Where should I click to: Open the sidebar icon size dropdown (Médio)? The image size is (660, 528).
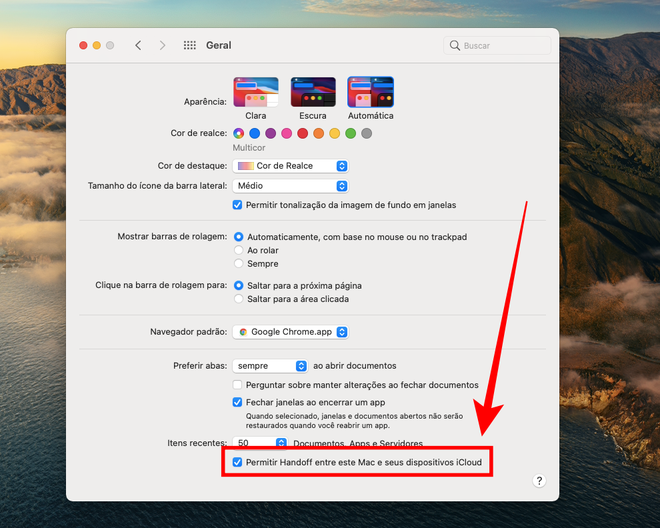[x=290, y=186]
